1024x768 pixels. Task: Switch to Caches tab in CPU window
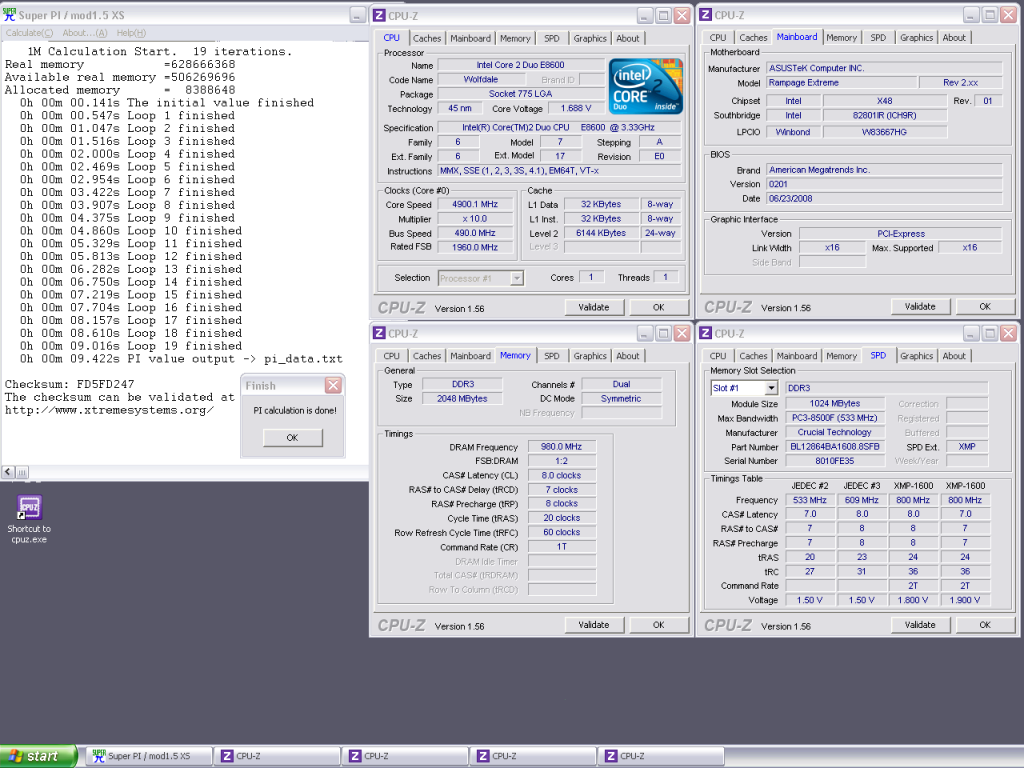click(427, 38)
